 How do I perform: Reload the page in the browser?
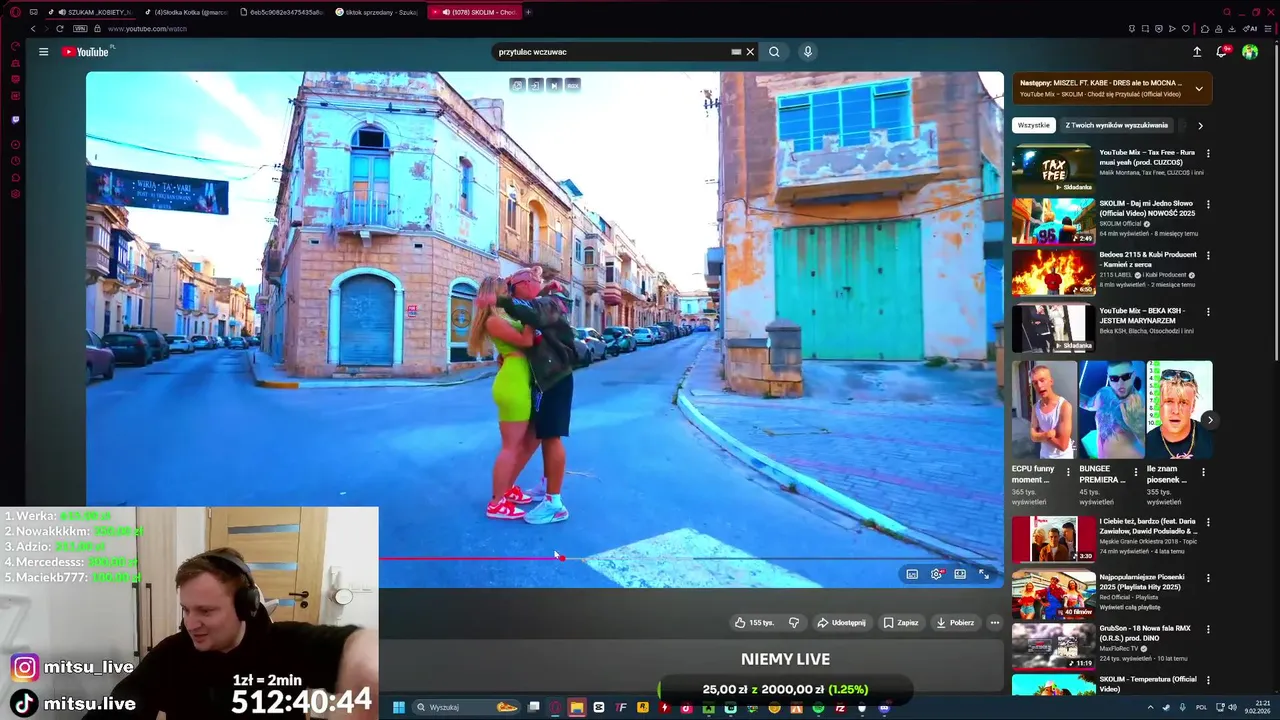pos(59,29)
